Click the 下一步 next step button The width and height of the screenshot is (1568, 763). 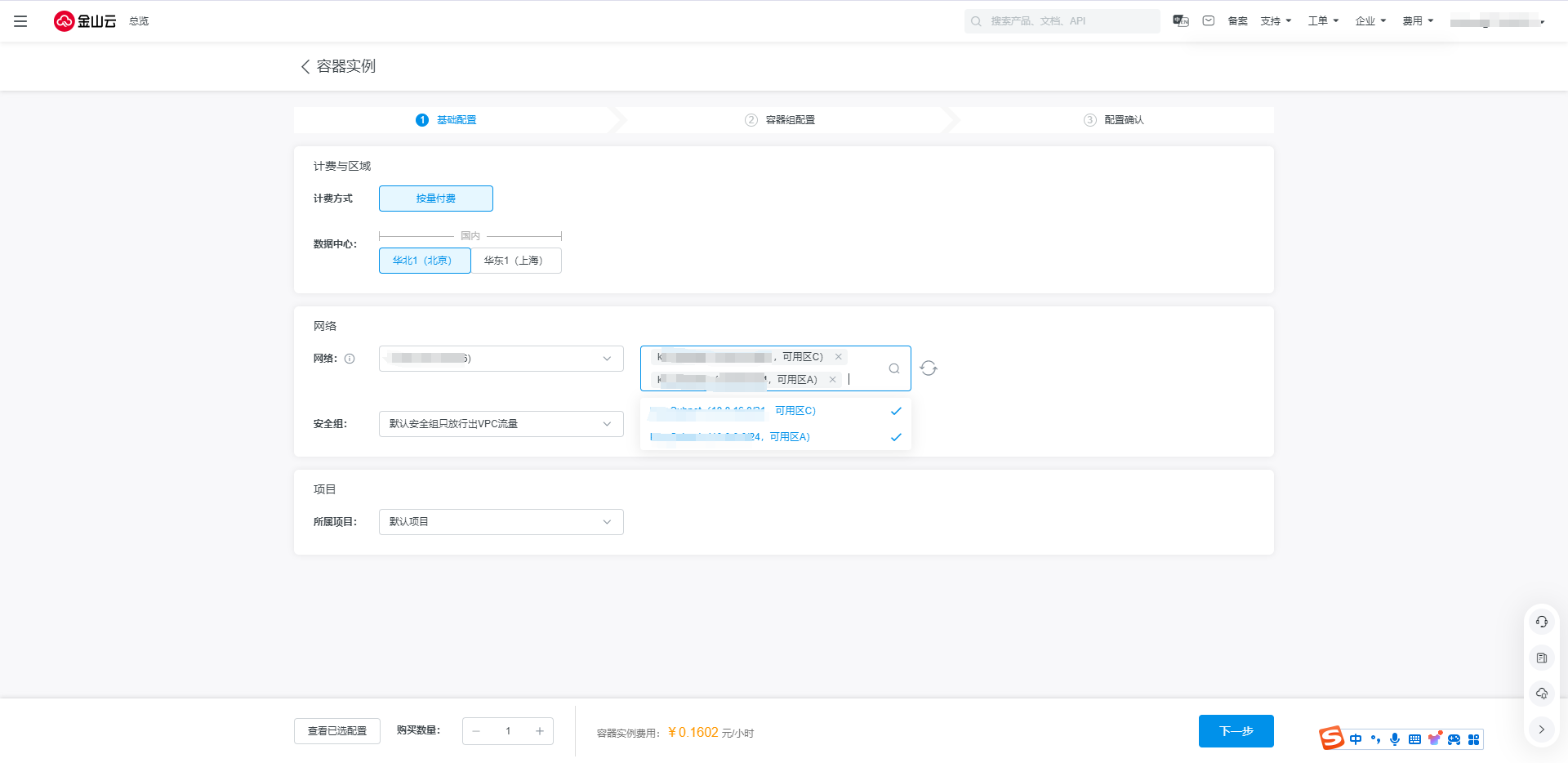(1236, 731)
